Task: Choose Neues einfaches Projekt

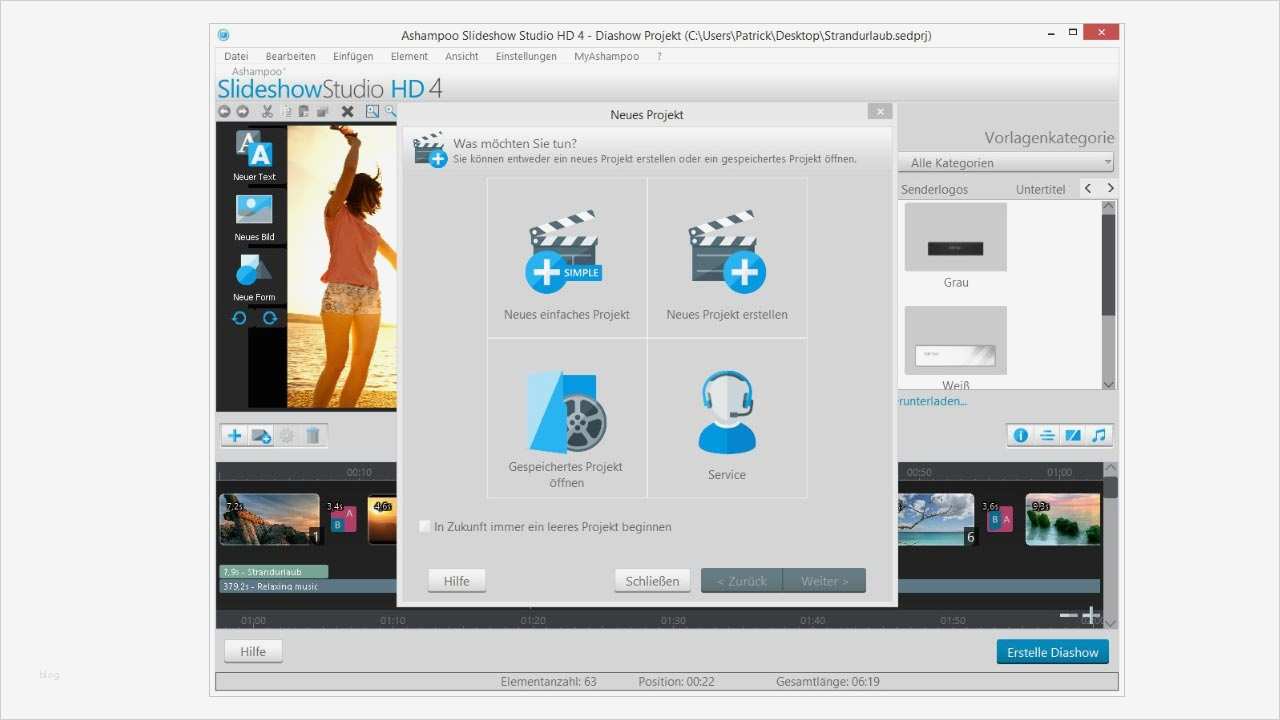Action: point(567,258)
